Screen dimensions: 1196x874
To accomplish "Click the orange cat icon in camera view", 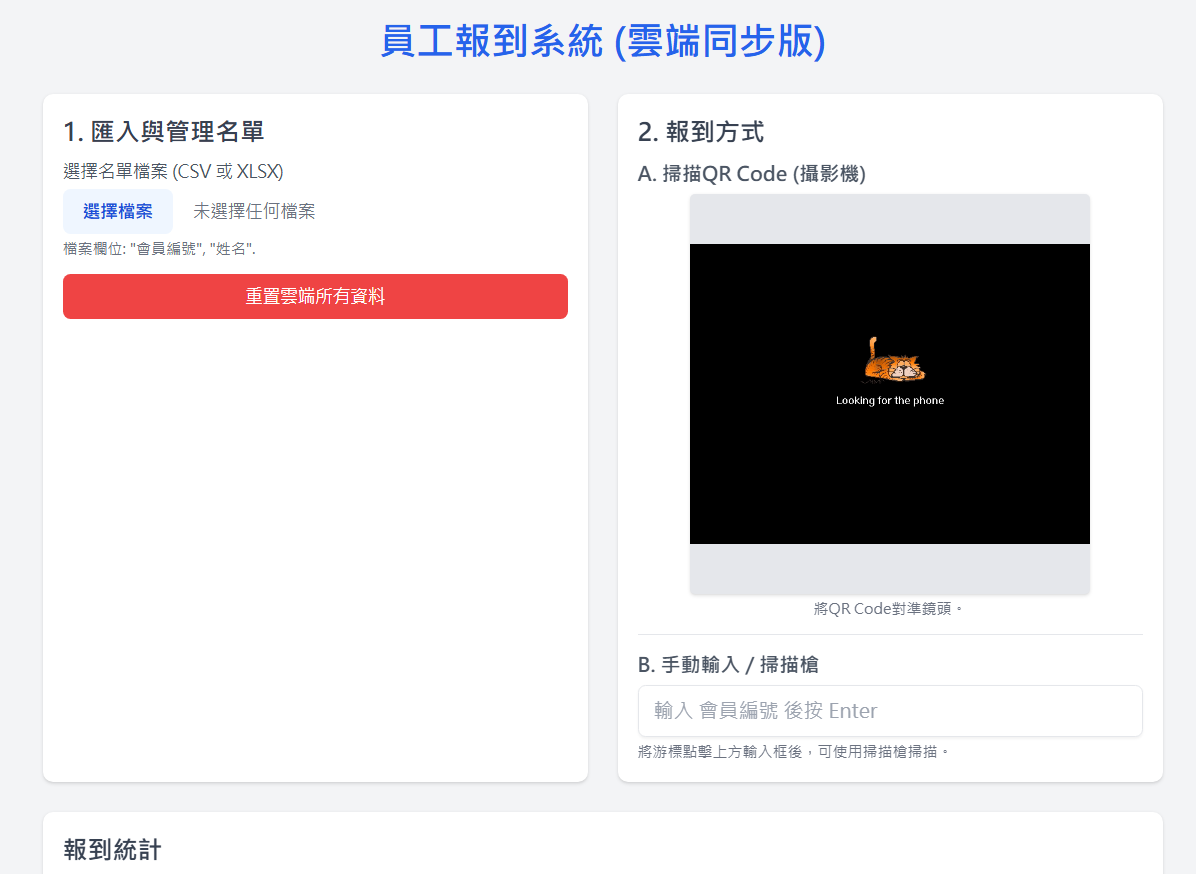I will (894, 361).
